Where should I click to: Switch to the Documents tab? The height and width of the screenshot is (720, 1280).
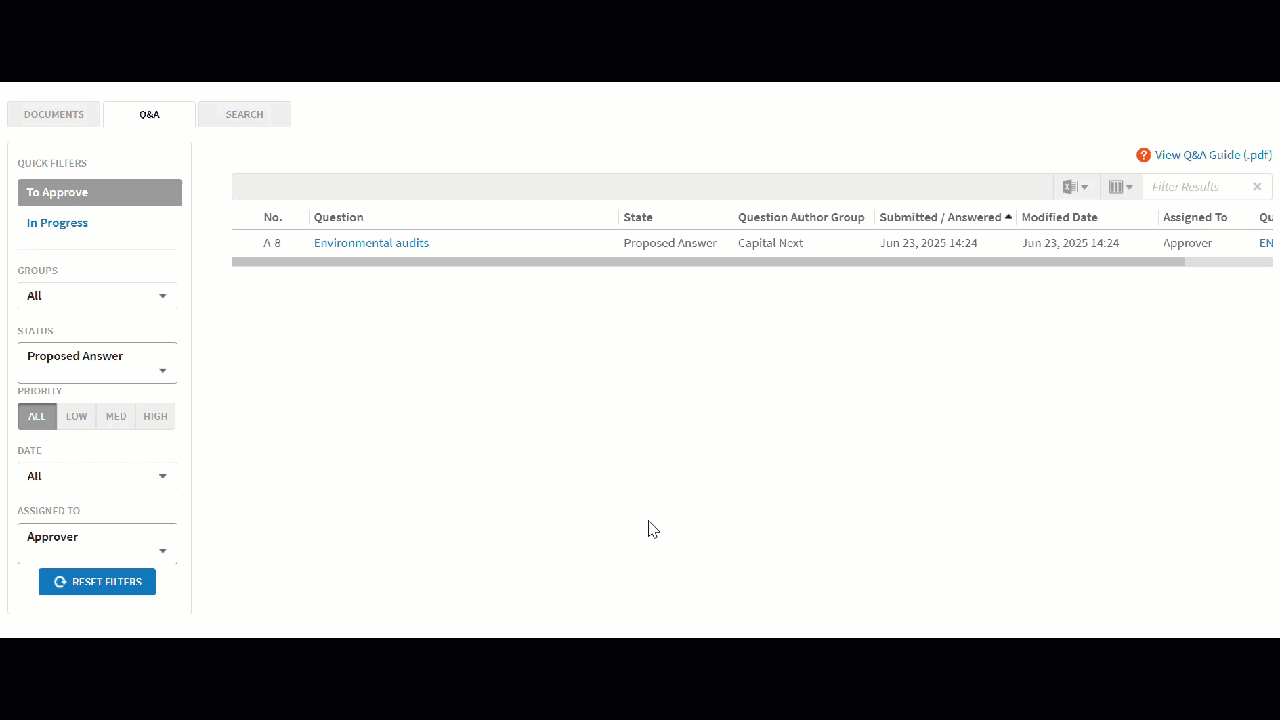(x=54, y=115)
